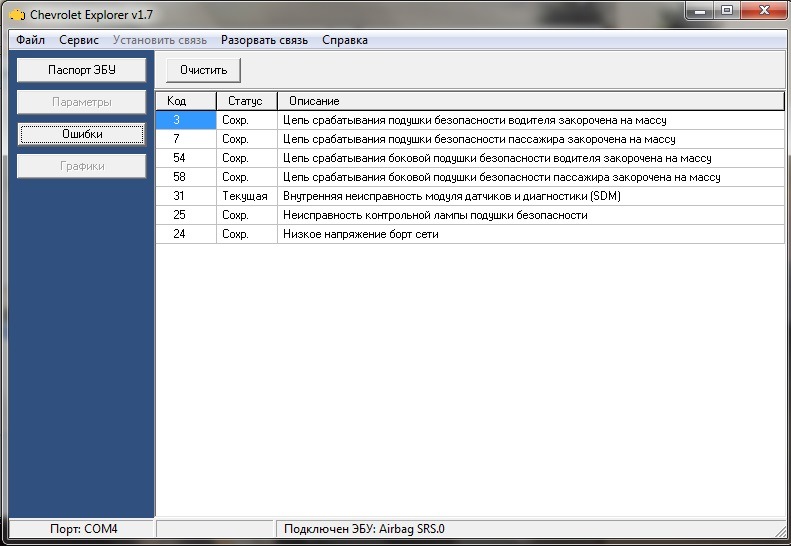Clear errors with the Очистить button
This screenshot has width=791, height=546.
point(203,70)
